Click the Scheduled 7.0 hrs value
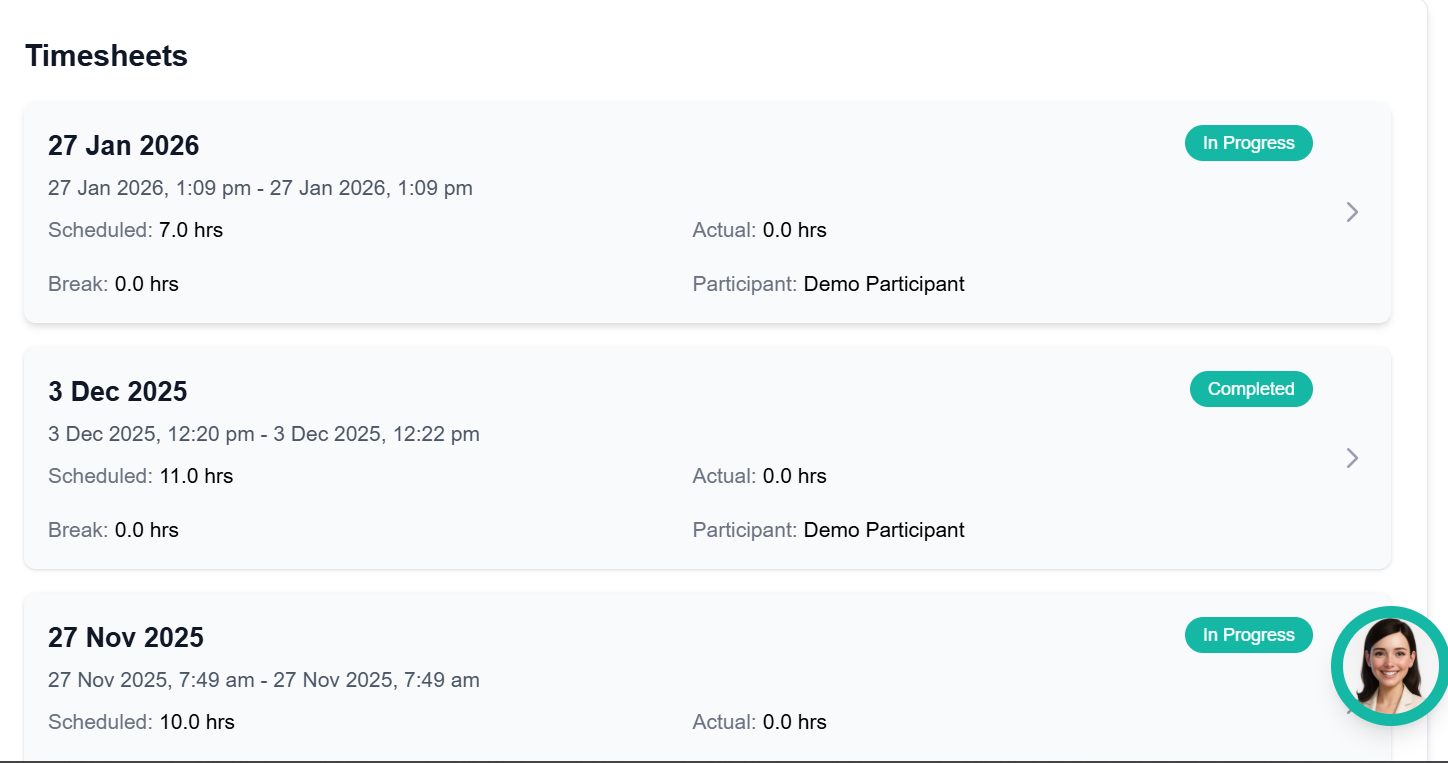Viewport: 1448px width, 763px height. click(x=191, y=230)
